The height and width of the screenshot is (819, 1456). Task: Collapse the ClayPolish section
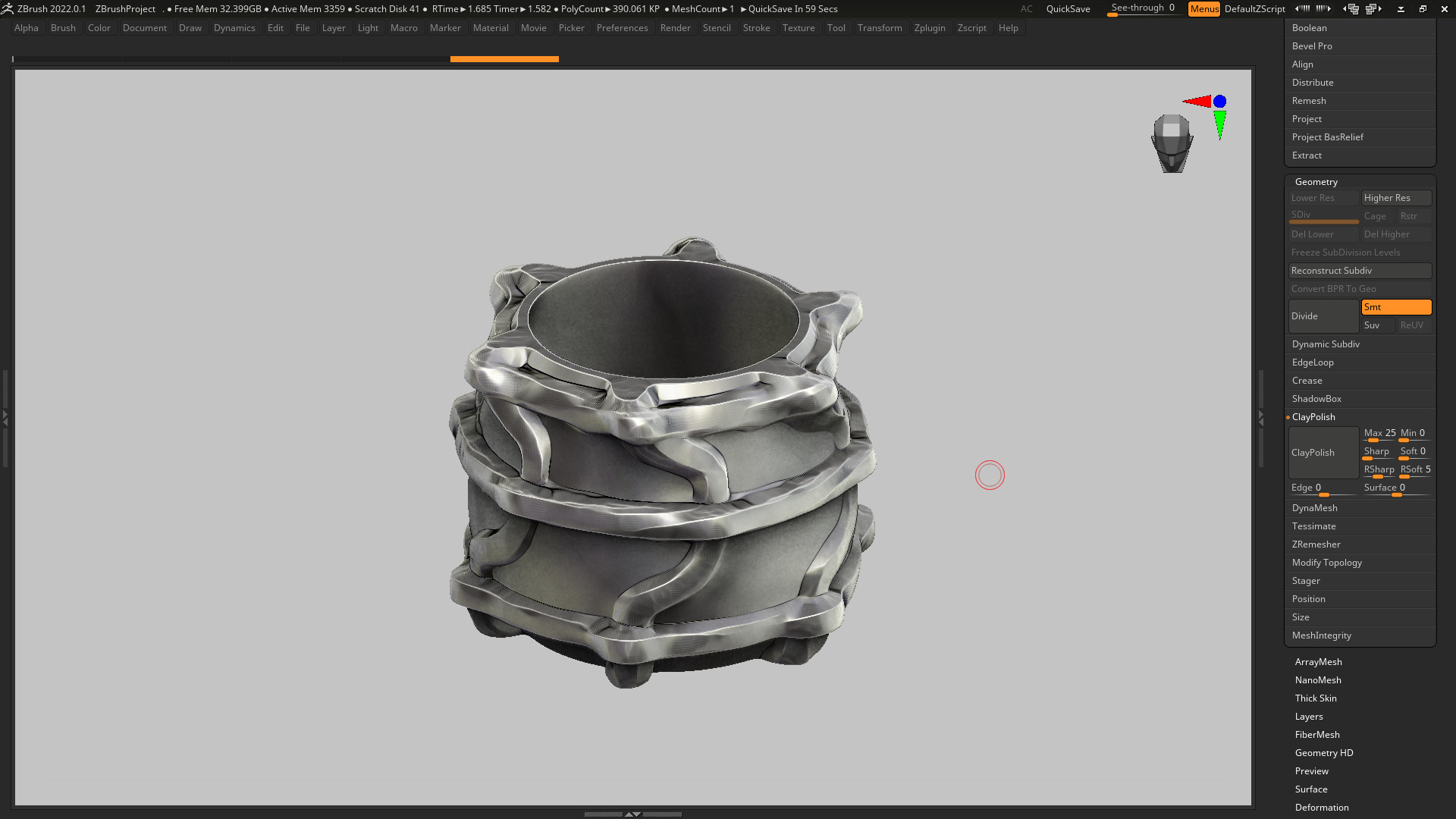(x=1313, y=417)
